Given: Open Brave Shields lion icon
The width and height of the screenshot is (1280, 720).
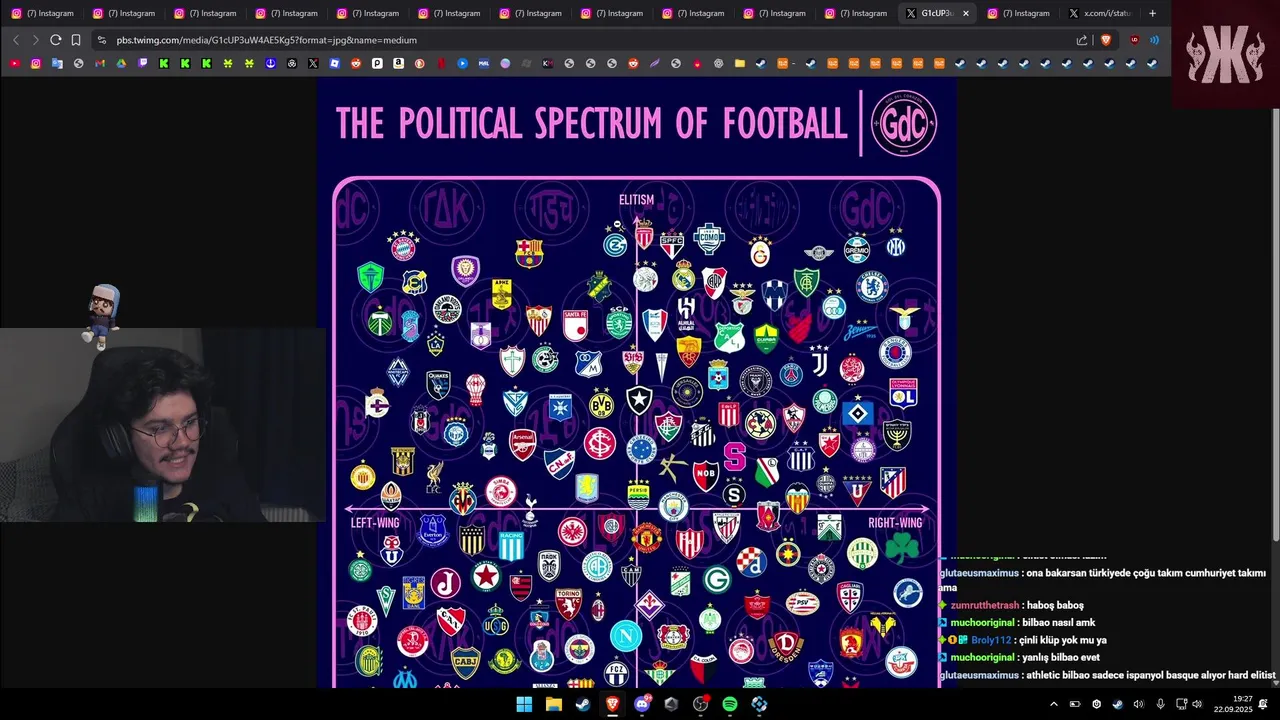Looking at the screenshot, I should 1106,40.
